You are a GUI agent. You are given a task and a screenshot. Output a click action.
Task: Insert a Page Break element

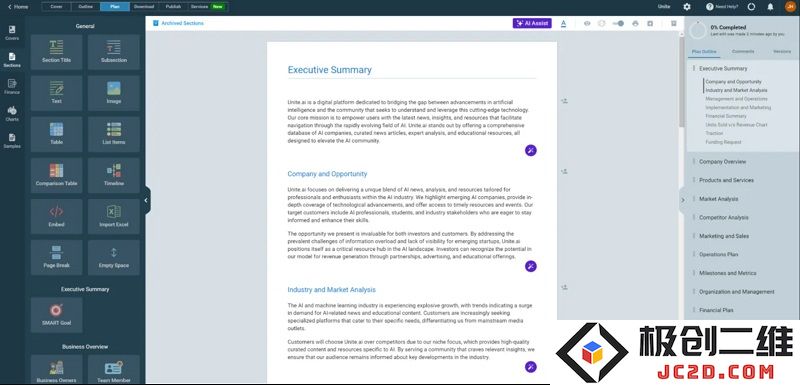pyautogui.click(x=56, y=258)
